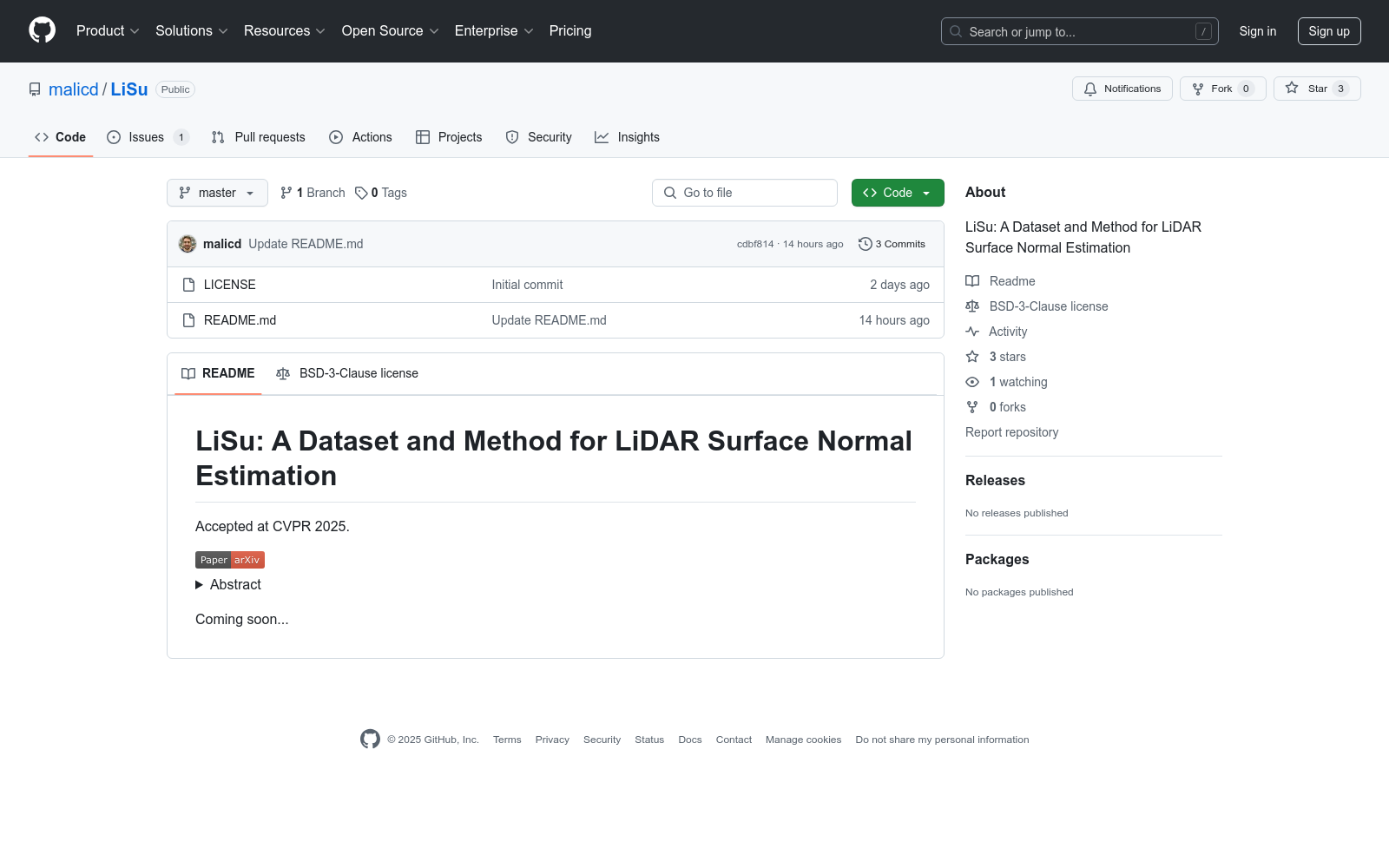Click the Packages heading link
This screenshot has height=868, width=1389.
click(997, 559)
